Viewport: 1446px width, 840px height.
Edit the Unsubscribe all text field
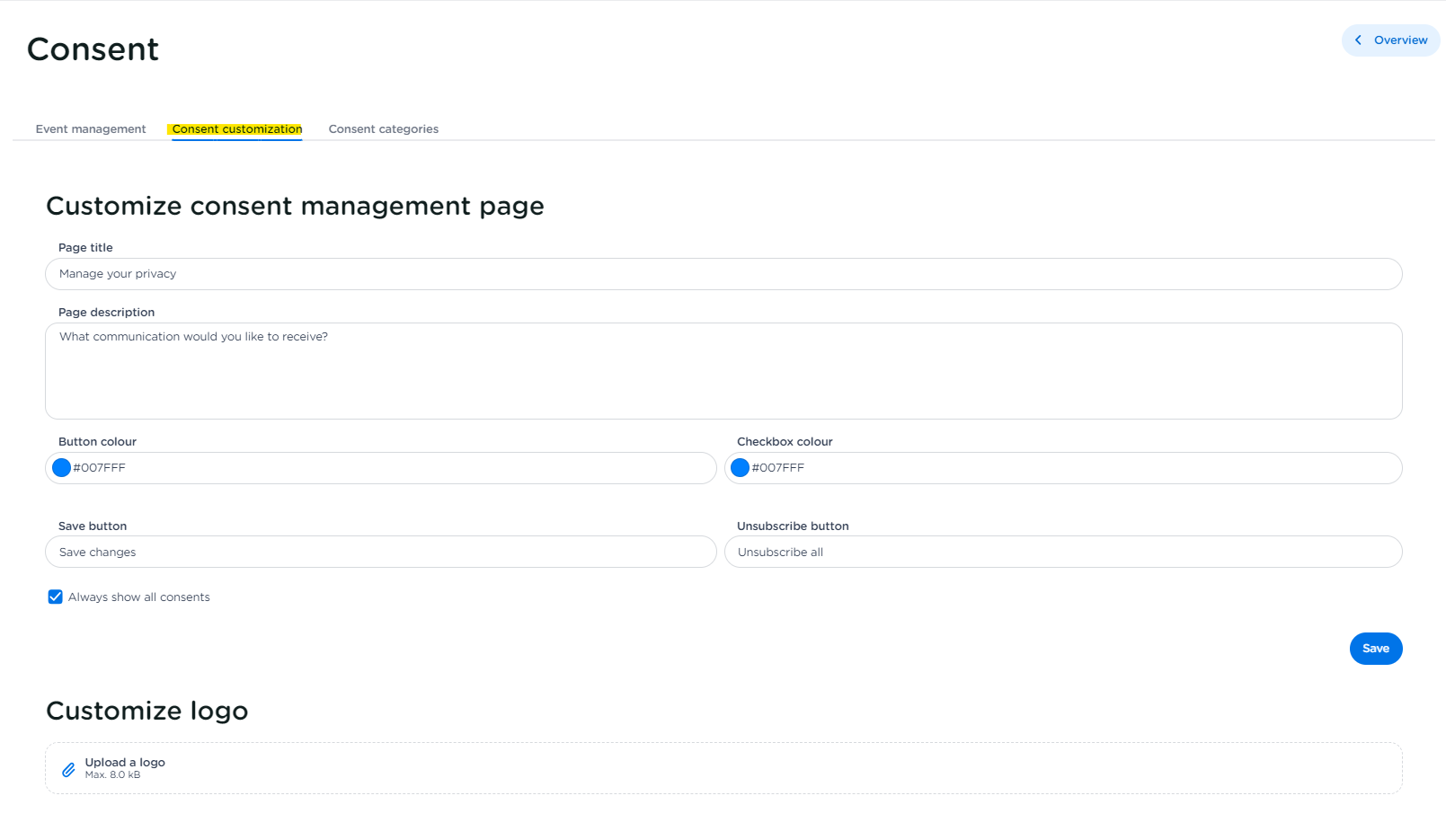[x=1063, y=553]
